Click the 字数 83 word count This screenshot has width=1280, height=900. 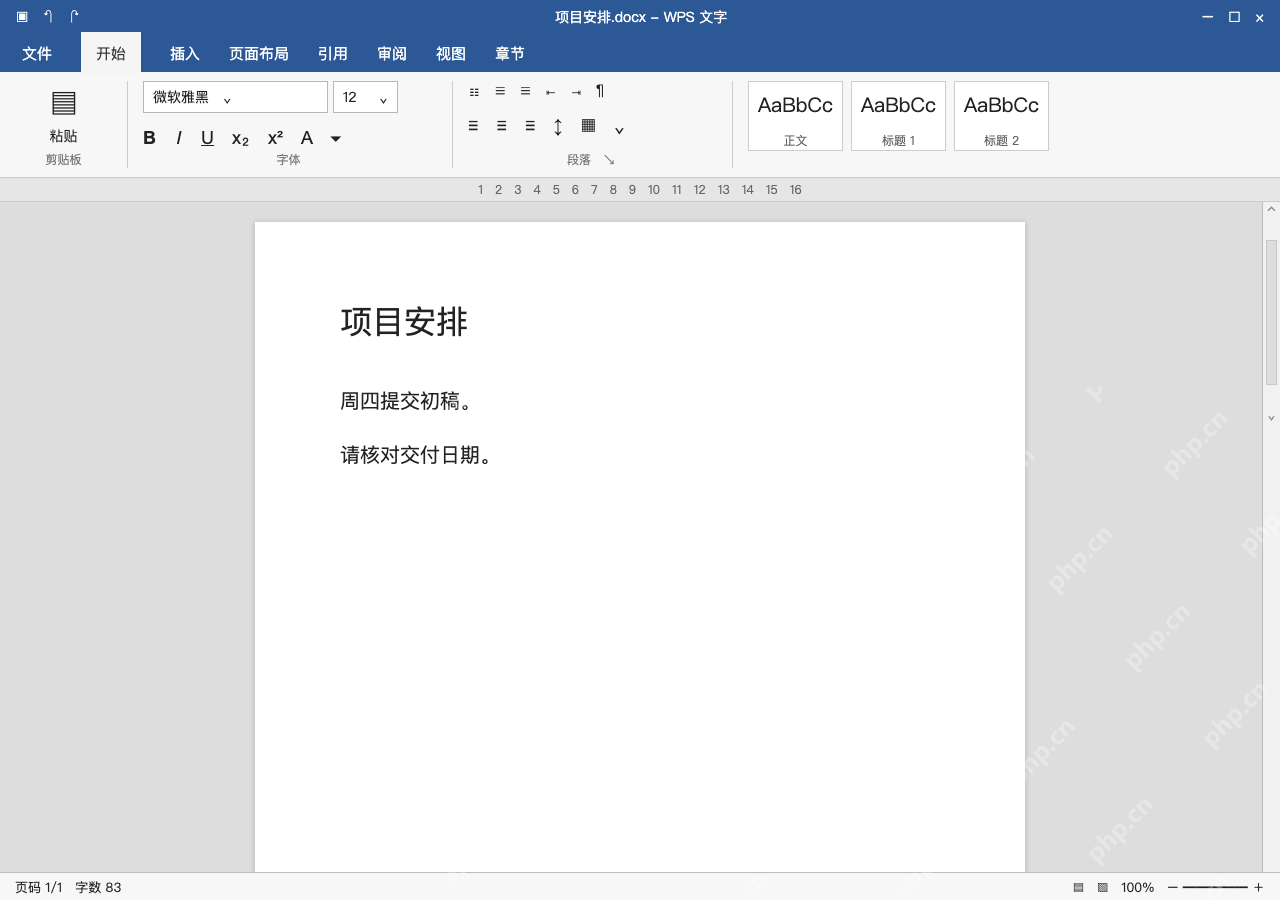click(x=98, y=887)
